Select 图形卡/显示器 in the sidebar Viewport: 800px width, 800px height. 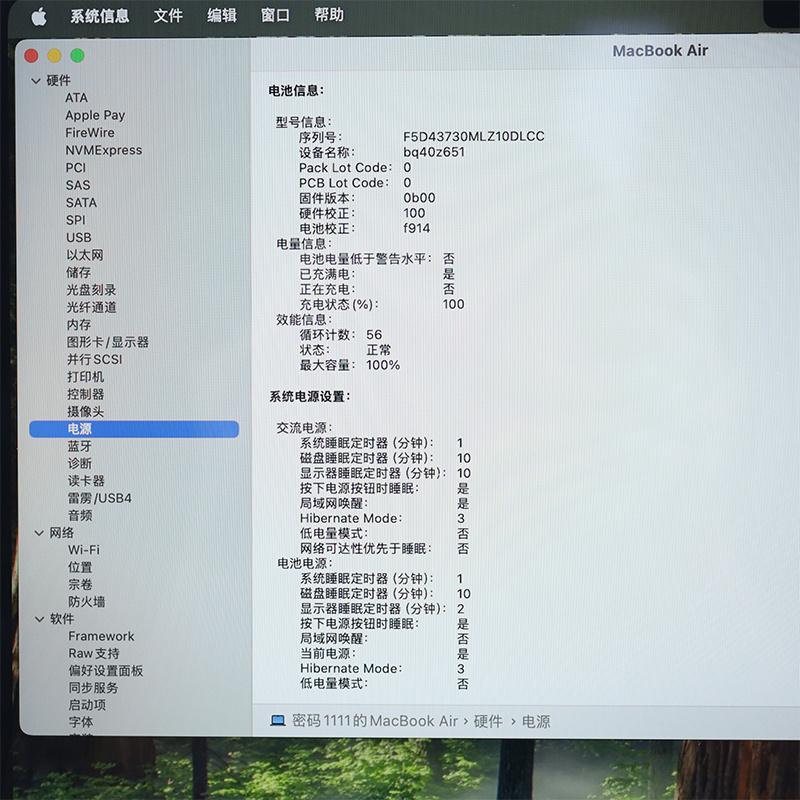click(x=108, y=342)
